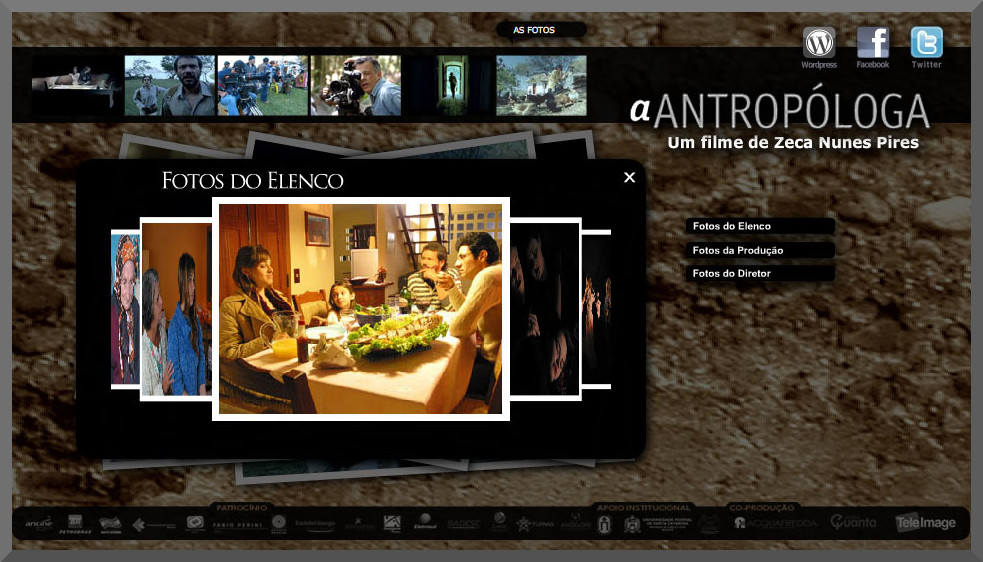Click the TeleImage co-production logo
This screenshot has width=983, height=562.
tap(925, 522)
